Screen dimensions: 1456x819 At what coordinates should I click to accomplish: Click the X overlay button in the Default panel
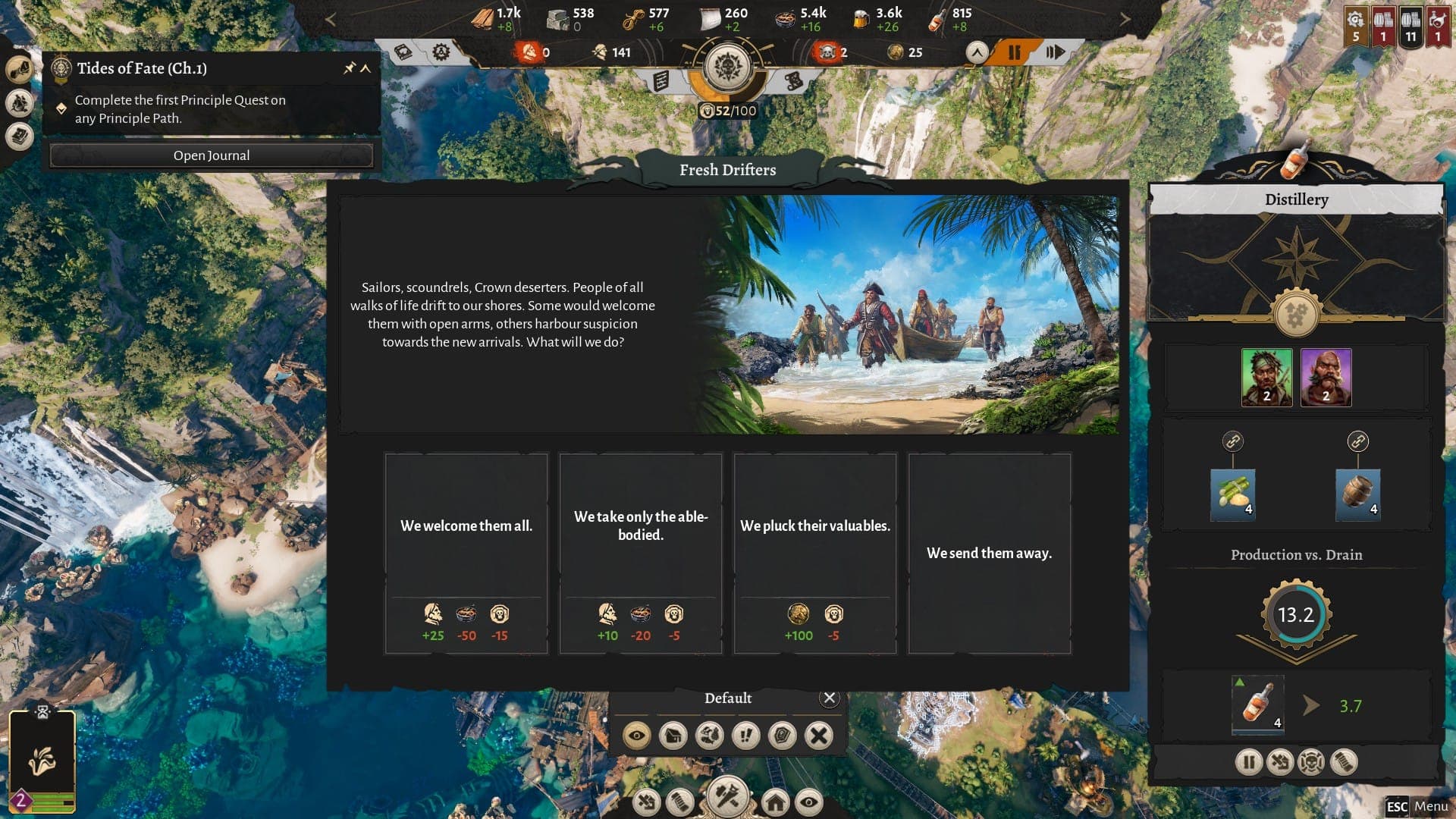coord(819,736)
